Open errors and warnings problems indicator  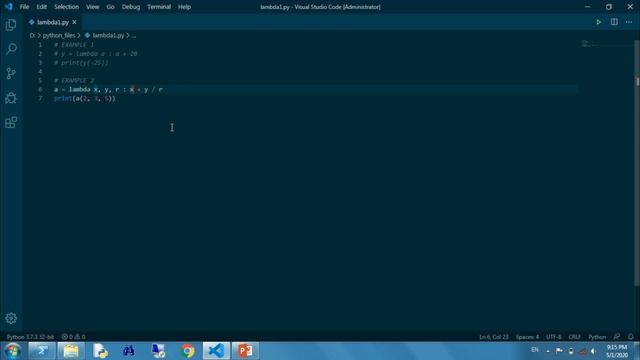pos(73,337)
